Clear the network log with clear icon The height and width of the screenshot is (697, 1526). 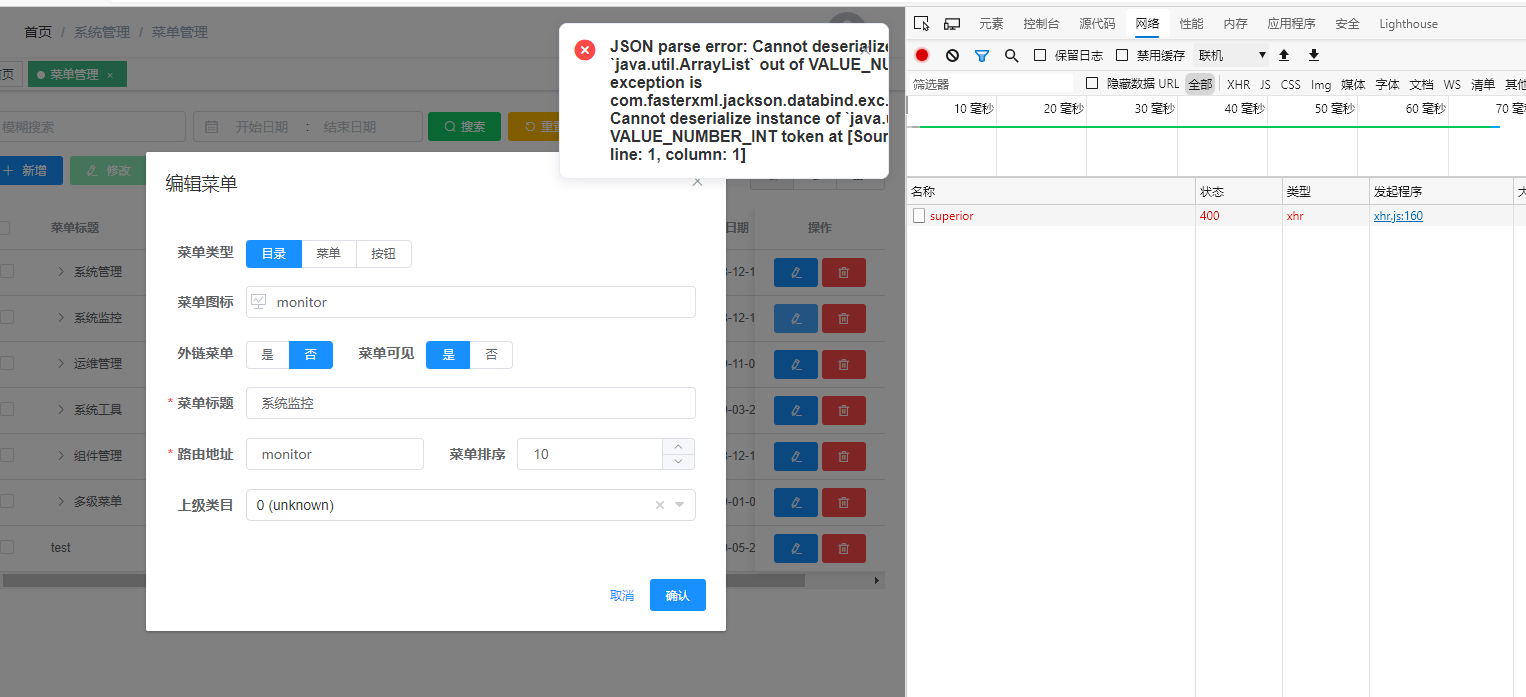click(x=952, y=55)
